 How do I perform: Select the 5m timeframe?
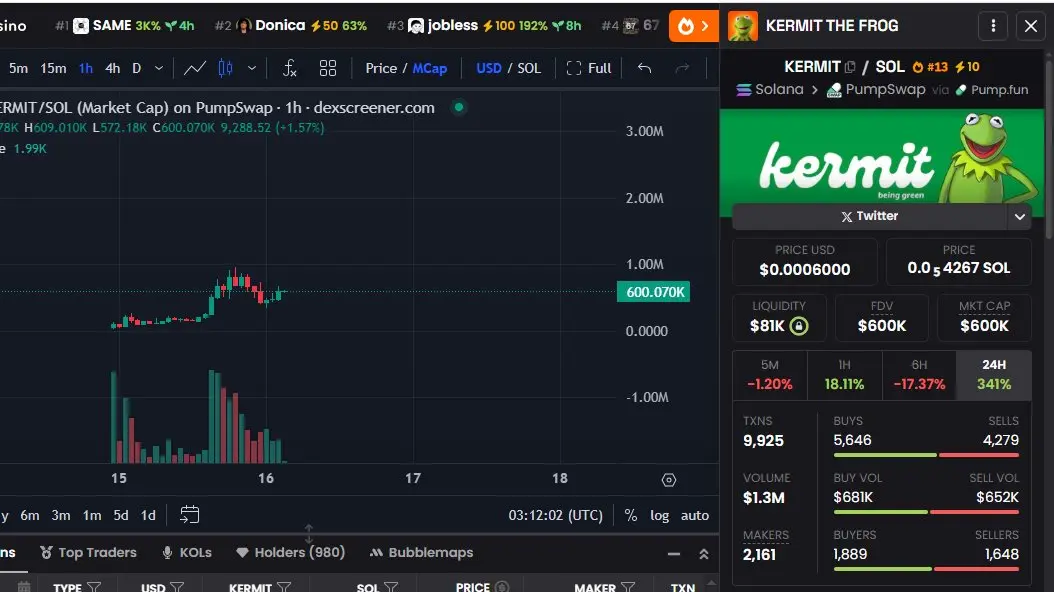point(18,68)
